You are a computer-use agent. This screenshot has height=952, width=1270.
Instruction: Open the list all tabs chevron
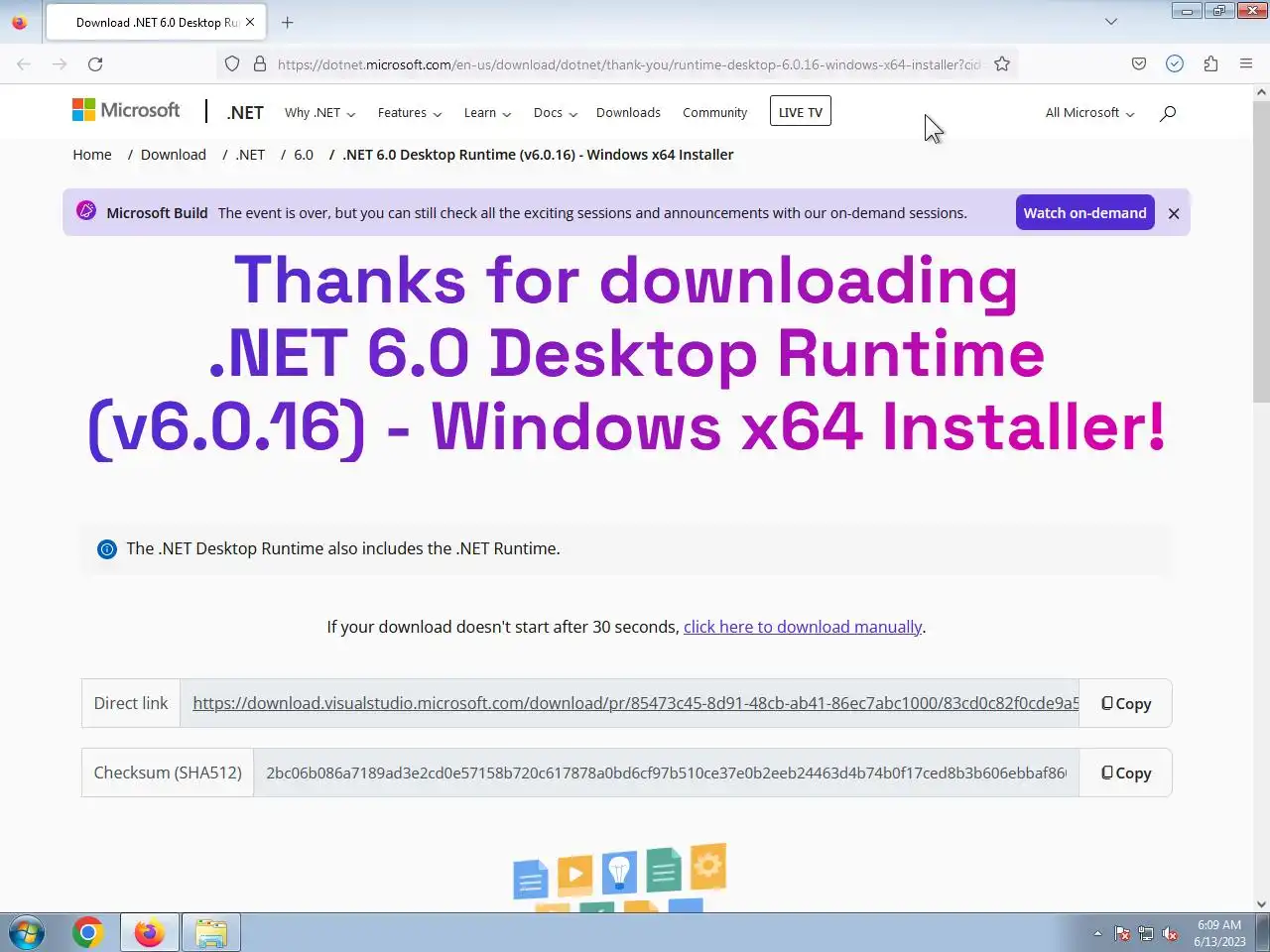pos(1111,22)
